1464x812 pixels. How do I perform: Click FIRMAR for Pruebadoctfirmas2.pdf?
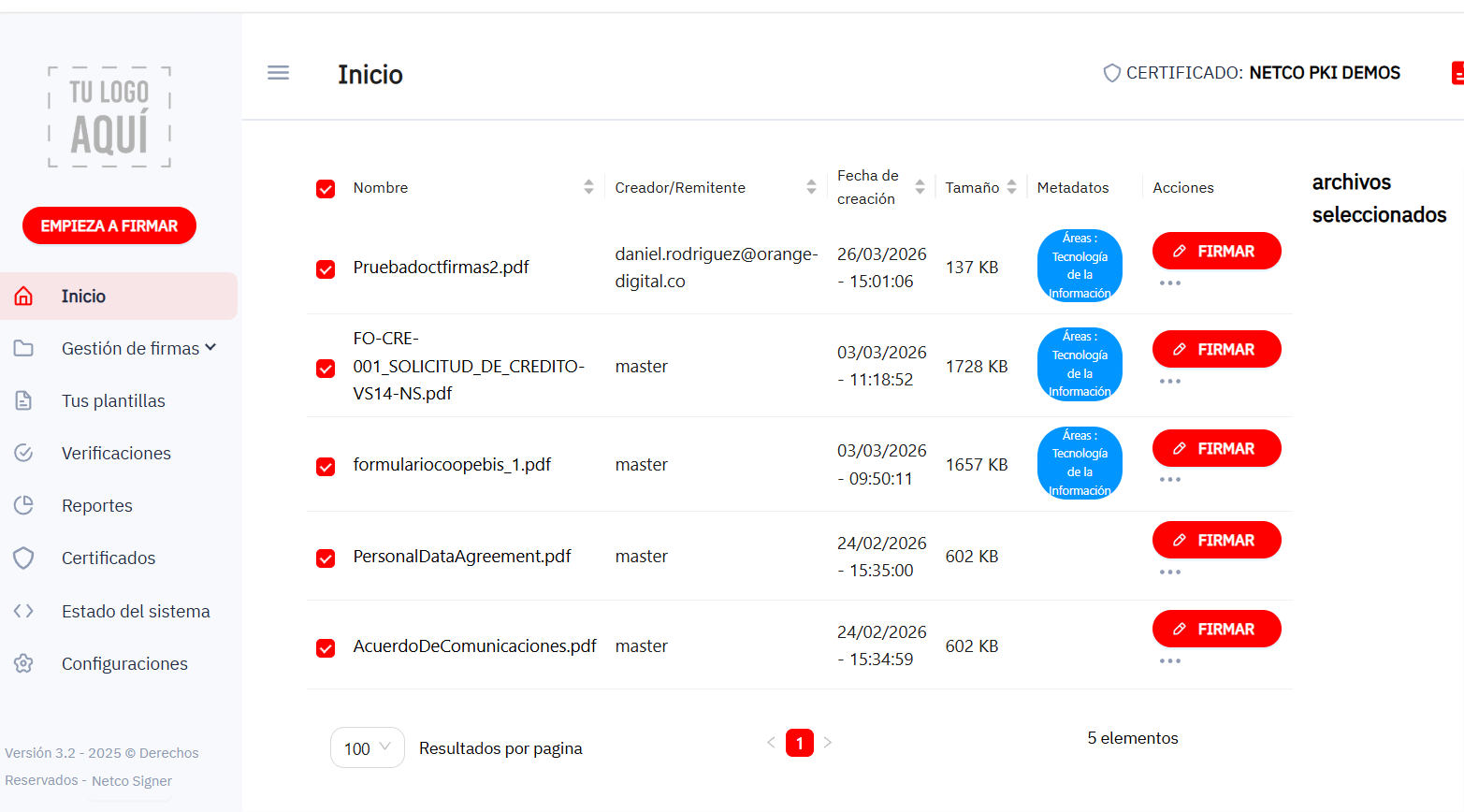tap(1216, 251)
